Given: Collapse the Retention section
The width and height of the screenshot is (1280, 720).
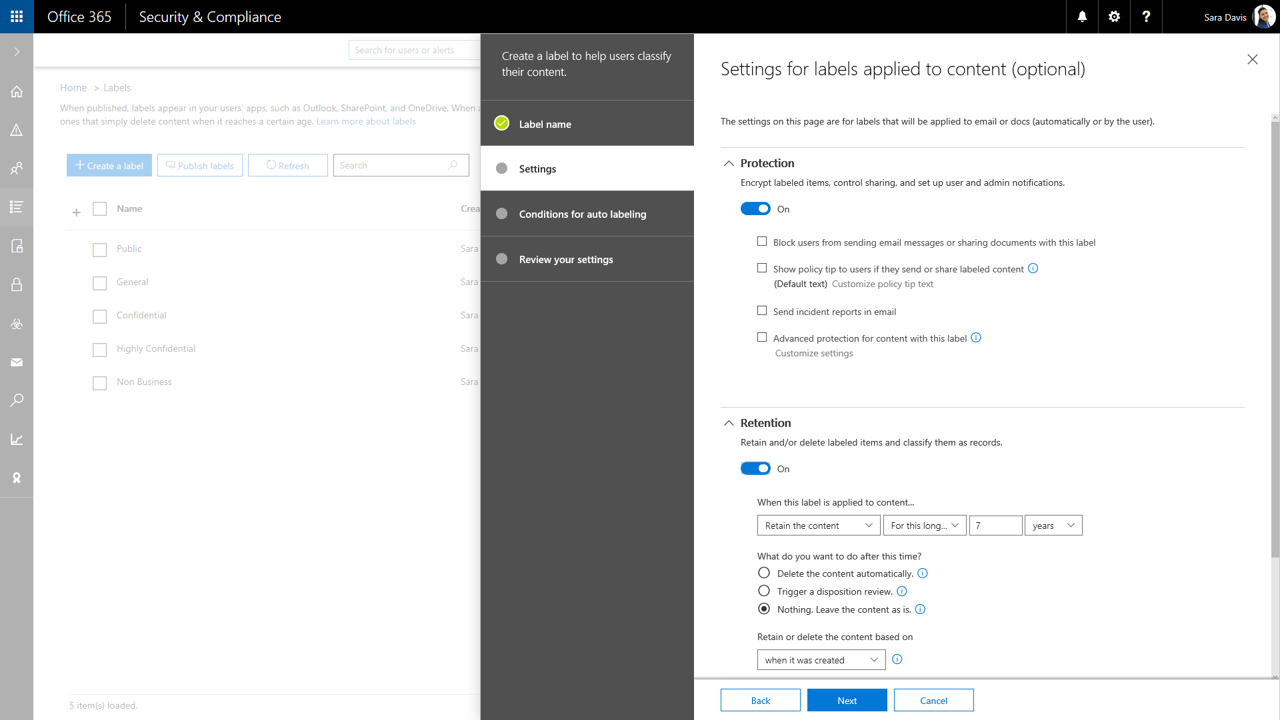Looking at the screenshot, I should tap(728, 423).
